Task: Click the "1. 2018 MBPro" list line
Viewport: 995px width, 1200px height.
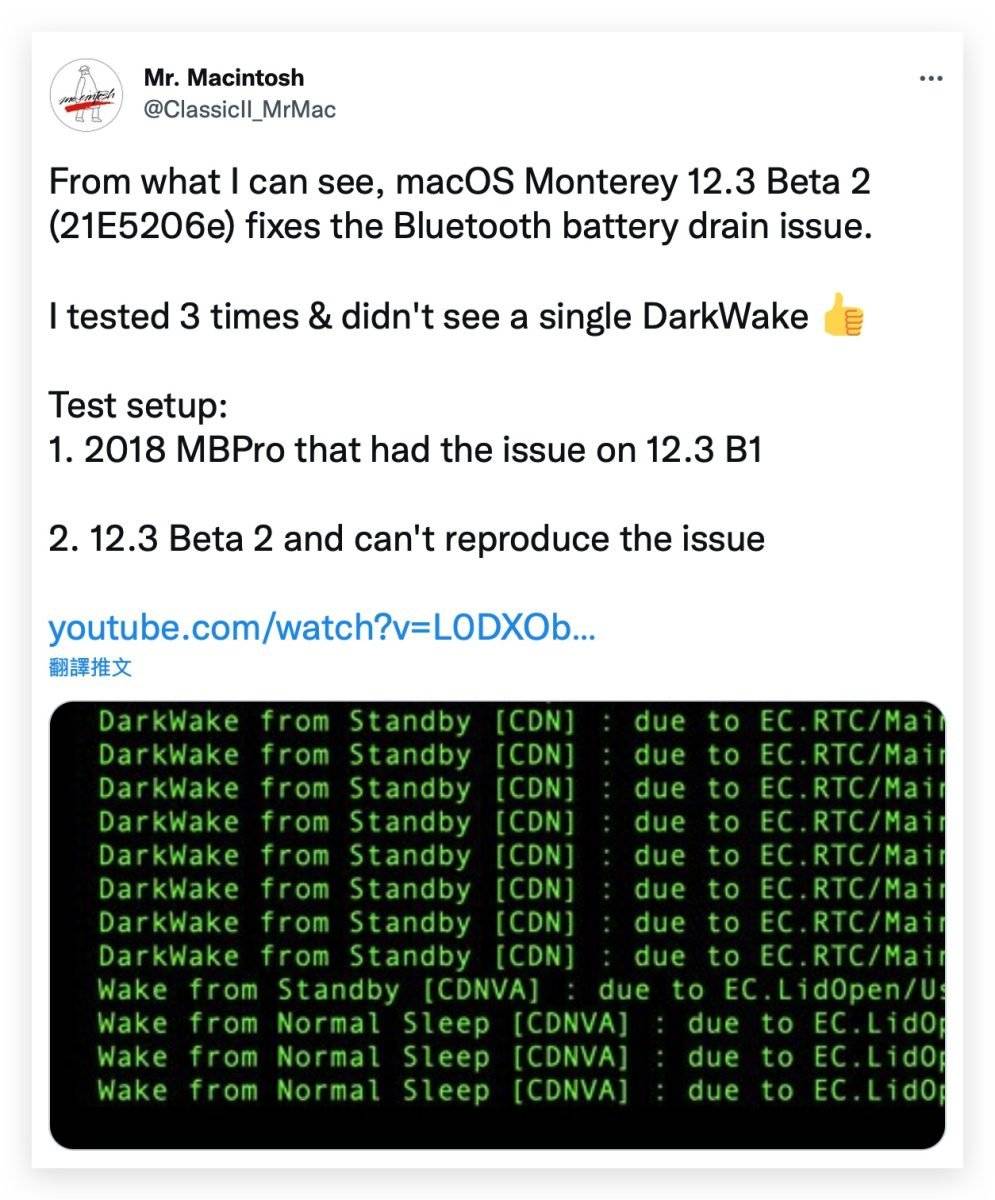Action: tap(405, 450)
